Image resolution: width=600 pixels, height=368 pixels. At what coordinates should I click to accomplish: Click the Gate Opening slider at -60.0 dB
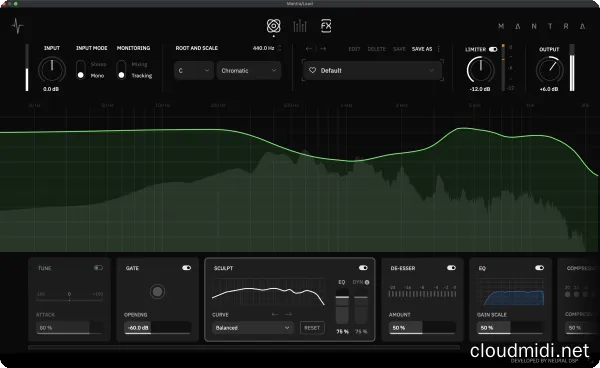pyautogui.click(x=157, y=328)
